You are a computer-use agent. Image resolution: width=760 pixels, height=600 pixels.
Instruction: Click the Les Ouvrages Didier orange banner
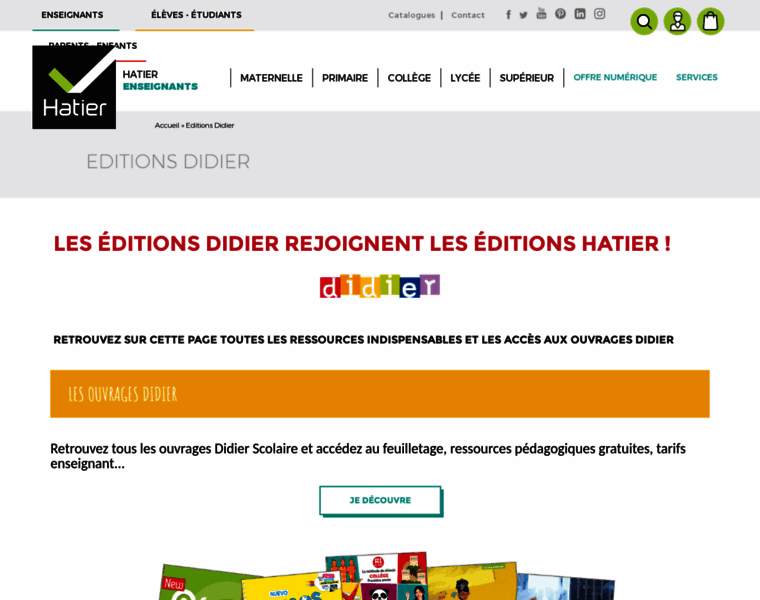[x=380, y=394]
